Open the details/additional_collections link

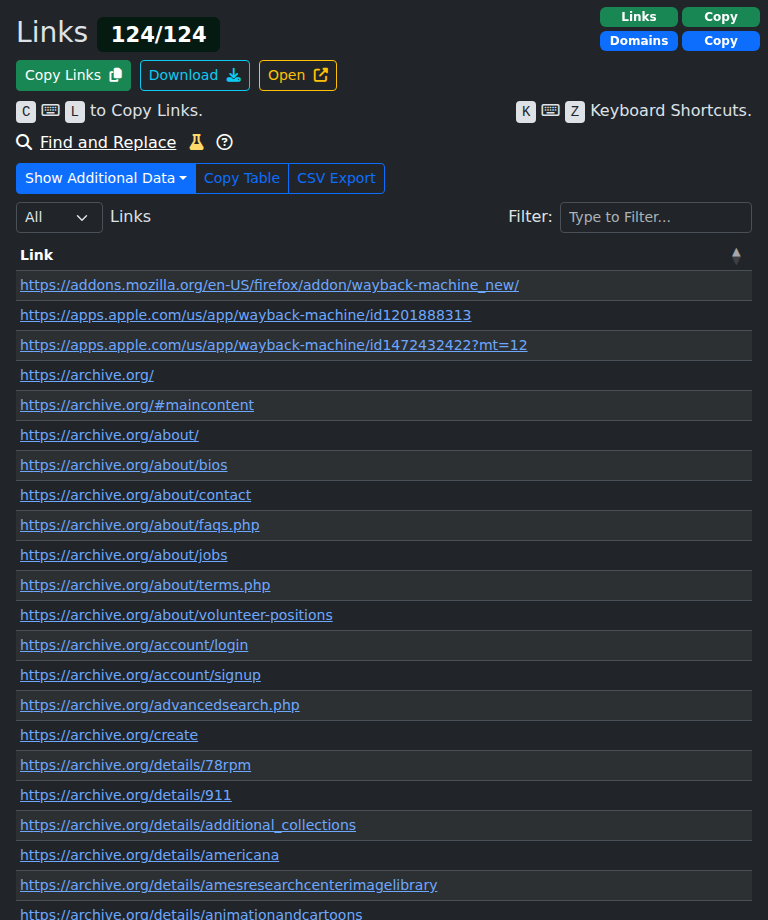tap(188, 825)
